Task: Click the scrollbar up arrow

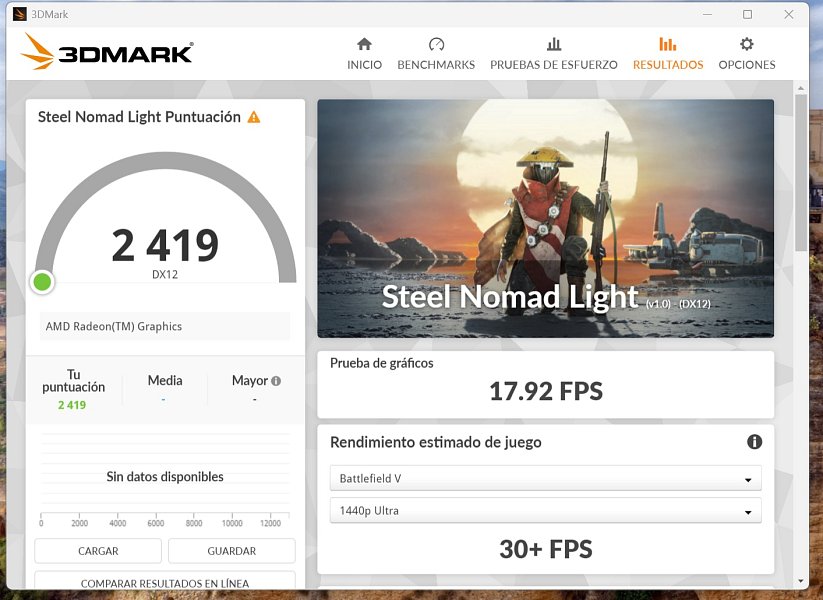Action: (800, 88)
